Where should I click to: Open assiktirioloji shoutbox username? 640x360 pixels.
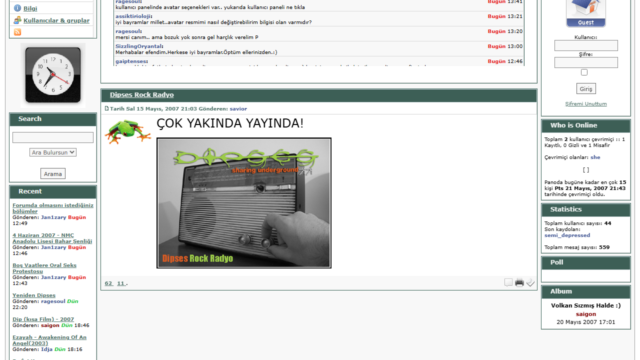coord(134,16)
